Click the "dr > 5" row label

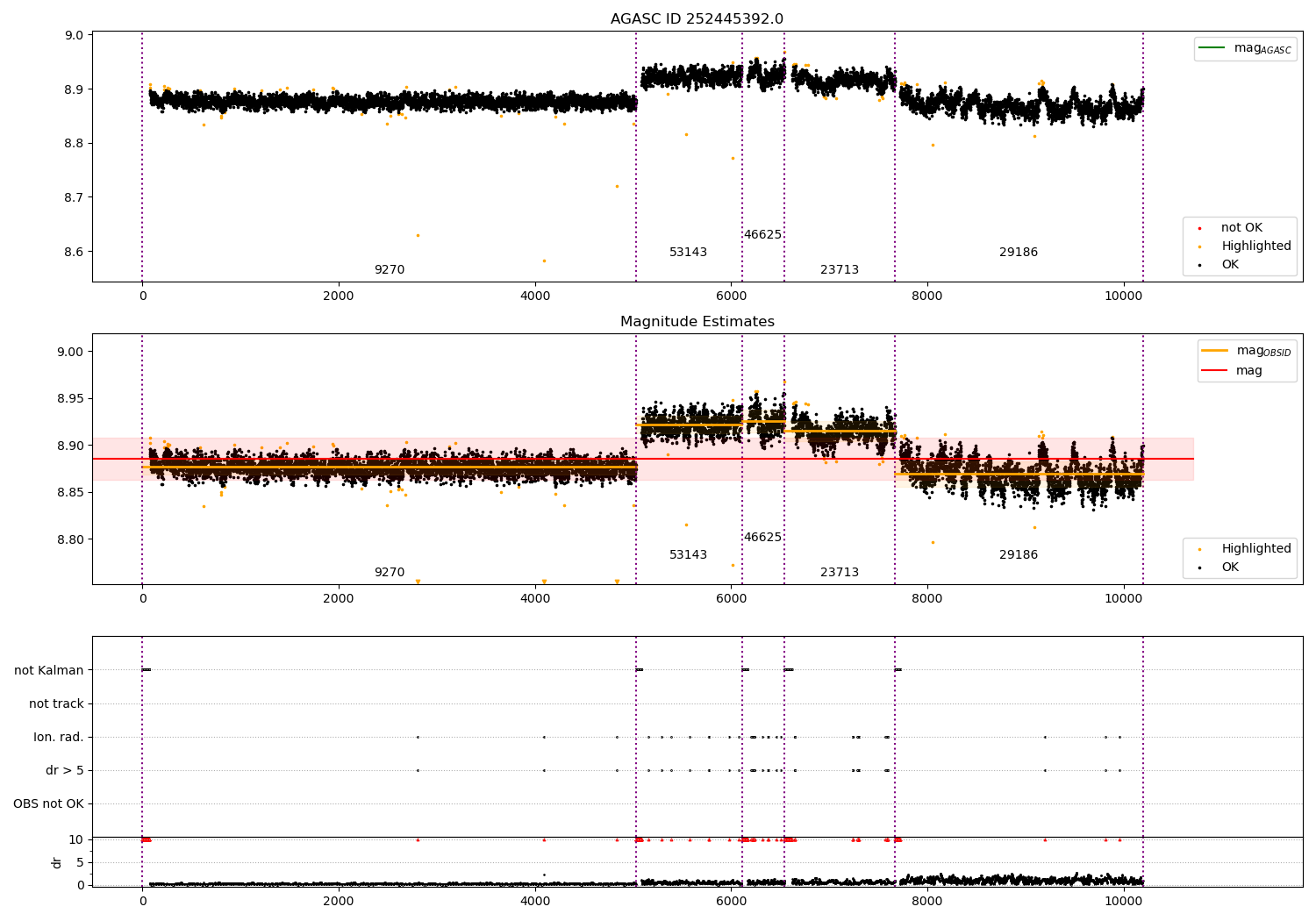[x=65, y=770]
